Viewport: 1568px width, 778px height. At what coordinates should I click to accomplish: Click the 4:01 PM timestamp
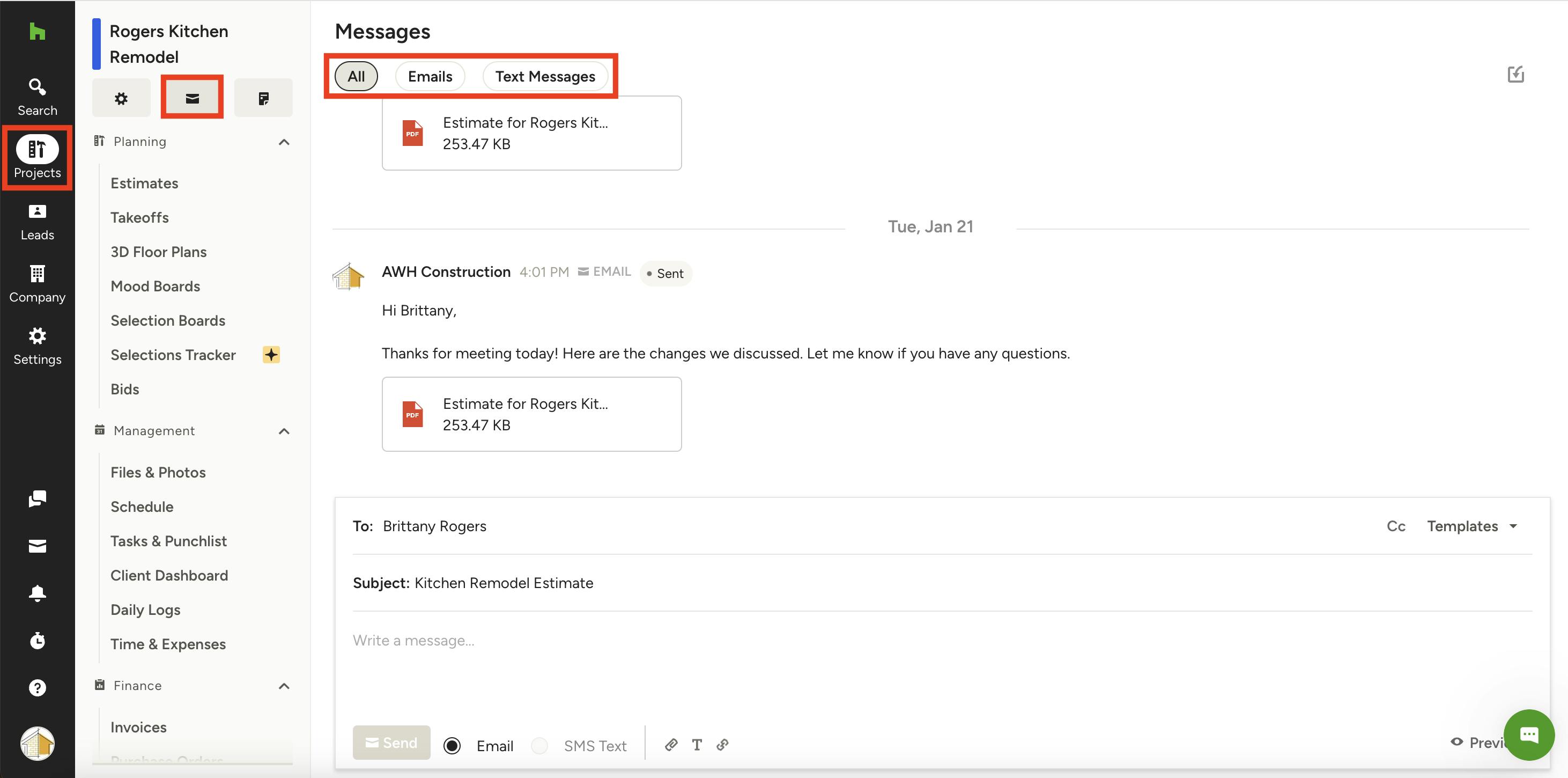544,271
